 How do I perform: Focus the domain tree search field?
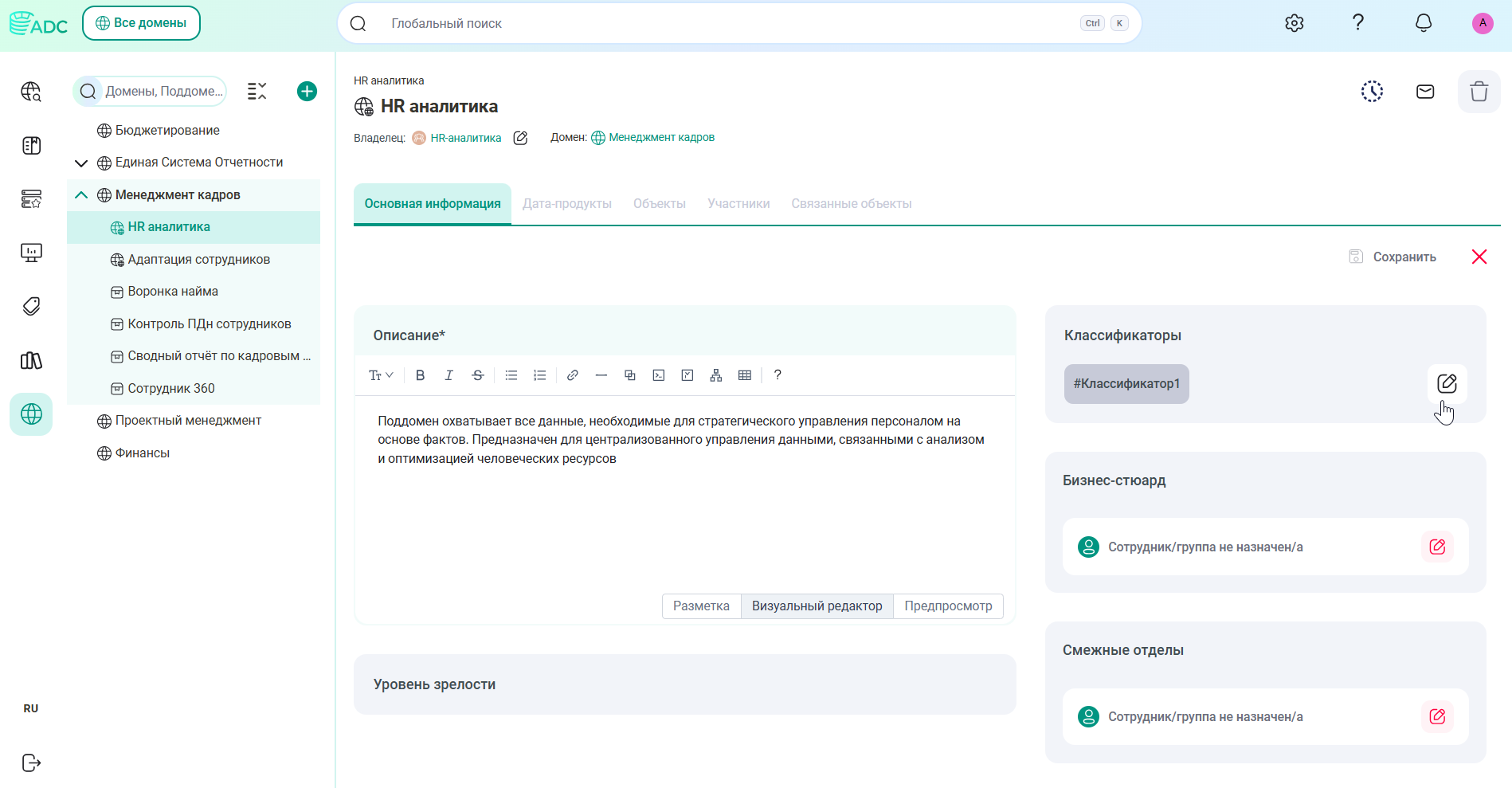point(150,92)
